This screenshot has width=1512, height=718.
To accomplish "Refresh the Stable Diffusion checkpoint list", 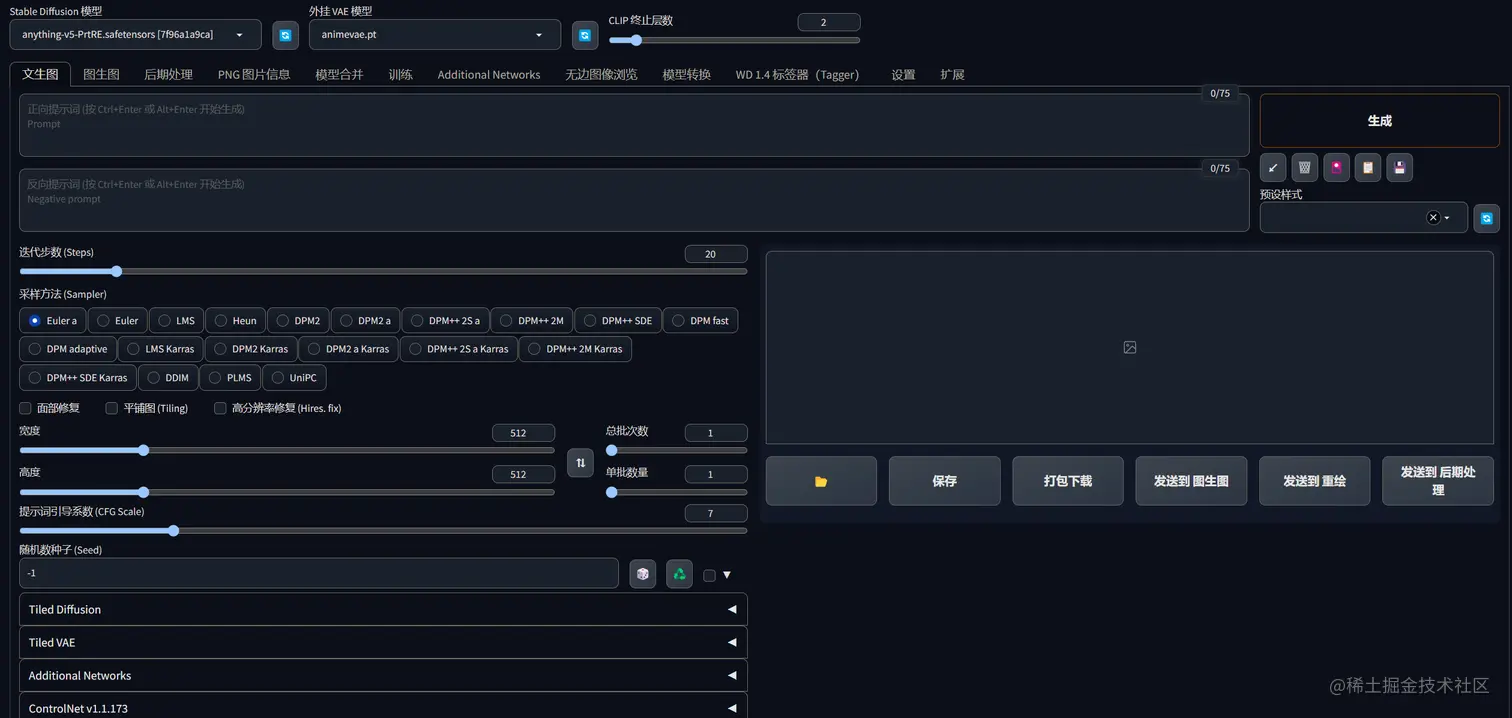I will click(x=285, y=35).
